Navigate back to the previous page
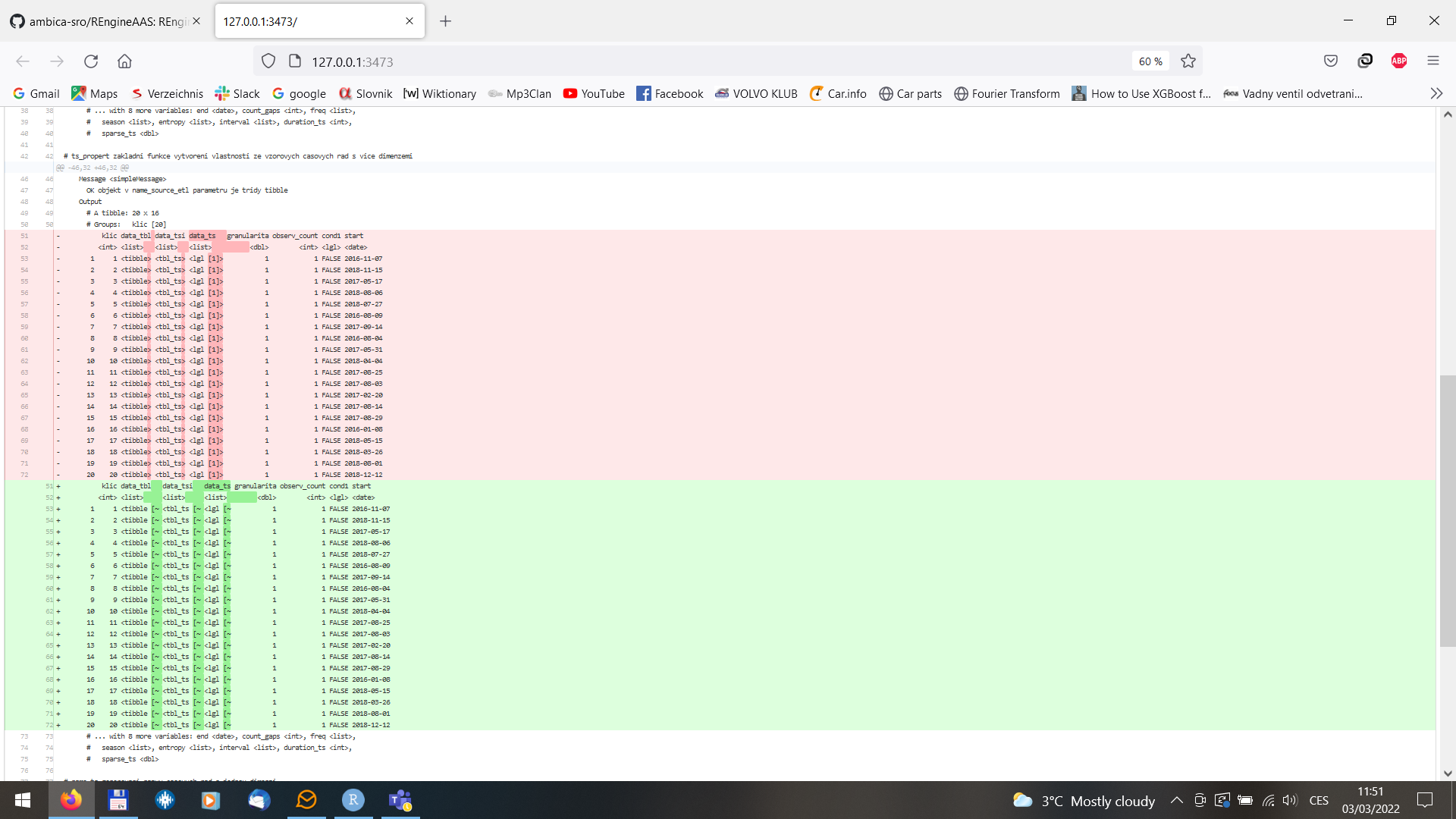Image resolution: width=1456 pixels, height=819 pixels. pos(23,61)
